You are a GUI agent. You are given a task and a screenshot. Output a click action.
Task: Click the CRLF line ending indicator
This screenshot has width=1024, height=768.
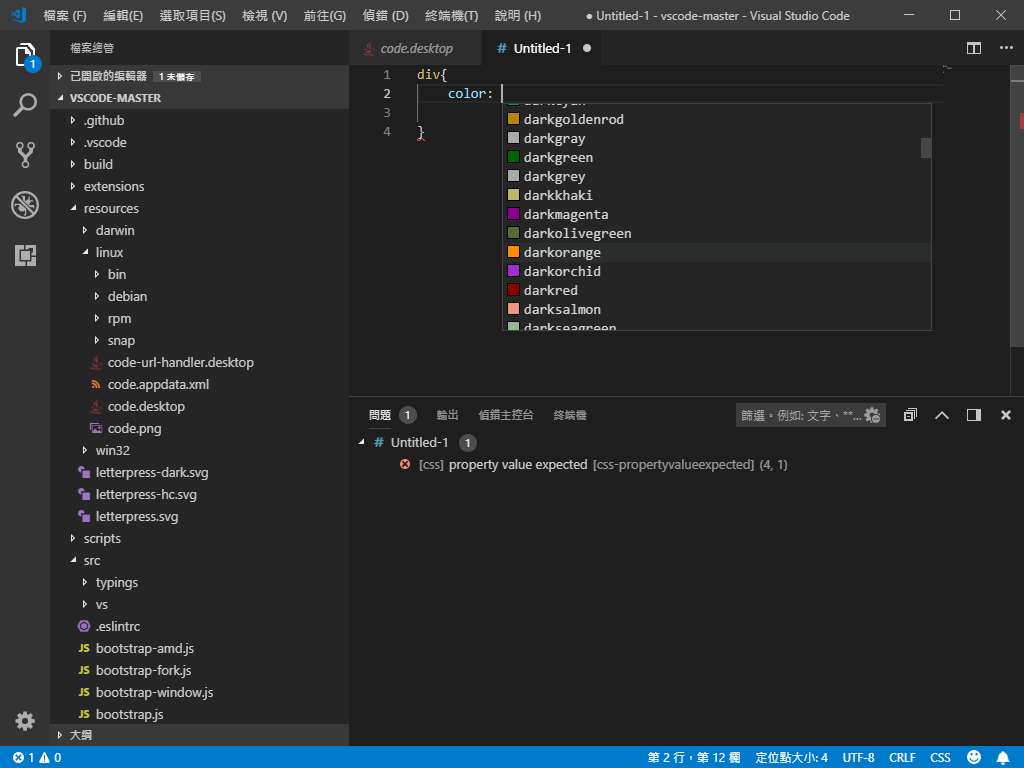(901, 758)
